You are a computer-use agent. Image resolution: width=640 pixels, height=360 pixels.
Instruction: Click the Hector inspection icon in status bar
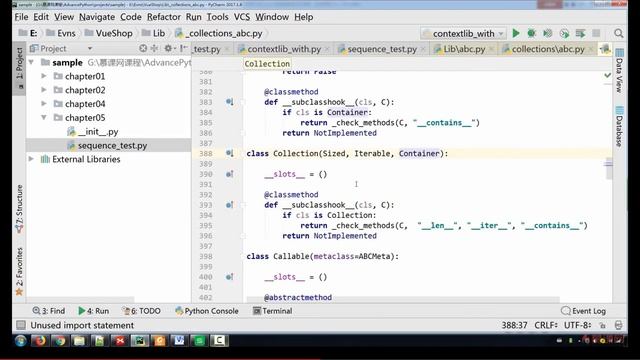coord(618,325)
